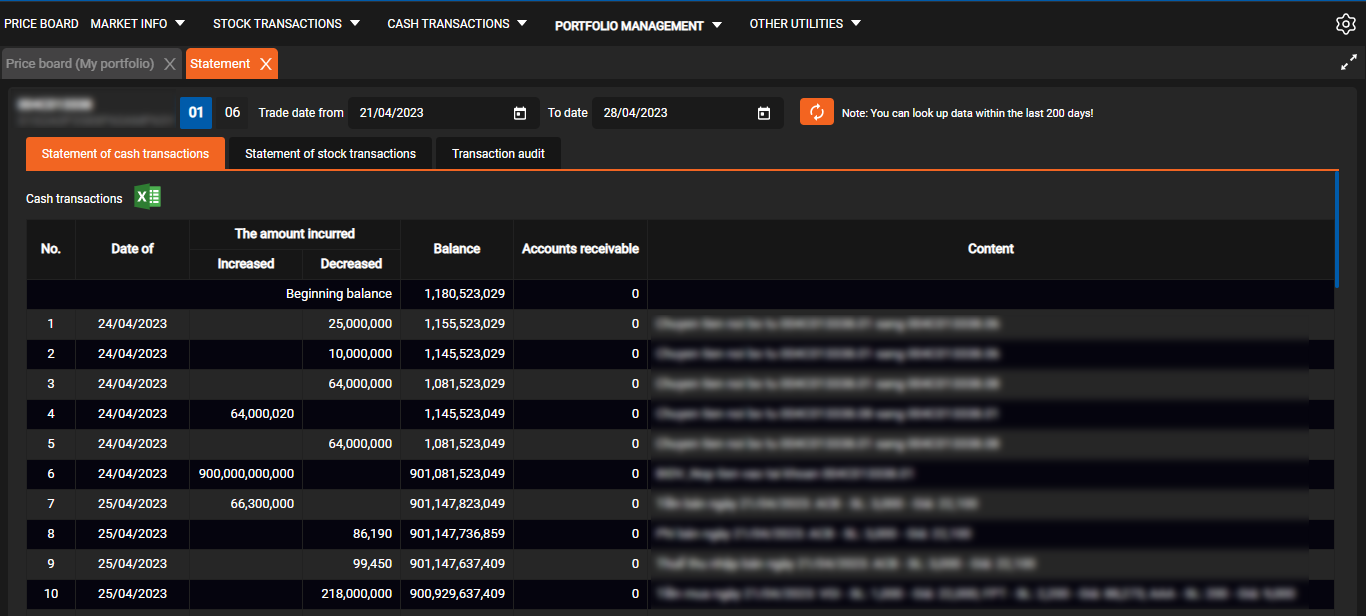The image size is (1366, 616).
Task: Click the vertical scrollbar beside the table
Action: [x=1336, y=230]
